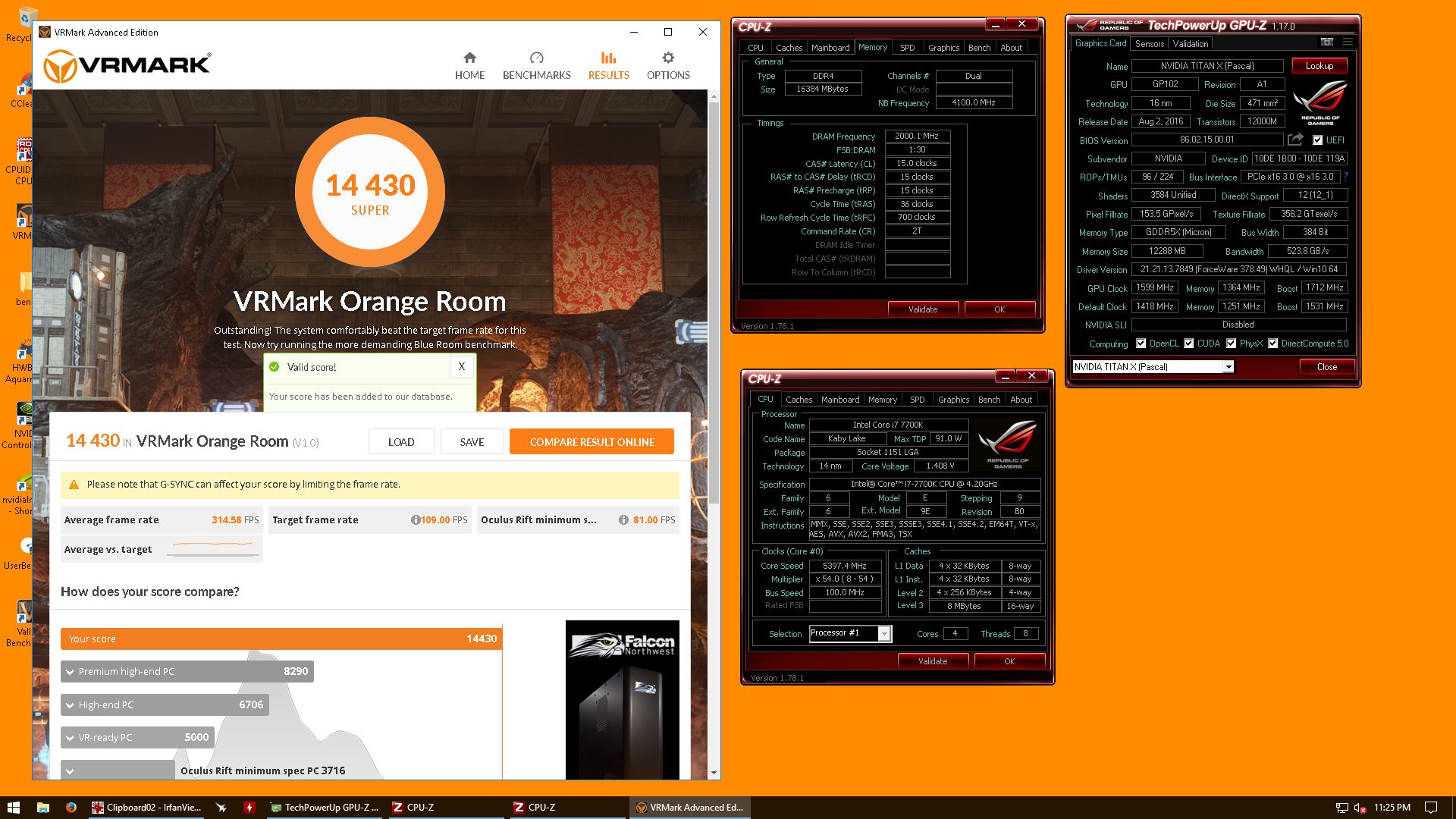Click the Falcon Northwest advertisement image
Image resolution: width=1456 pixels, height=819 pixels.
click(x=622, y=700)
